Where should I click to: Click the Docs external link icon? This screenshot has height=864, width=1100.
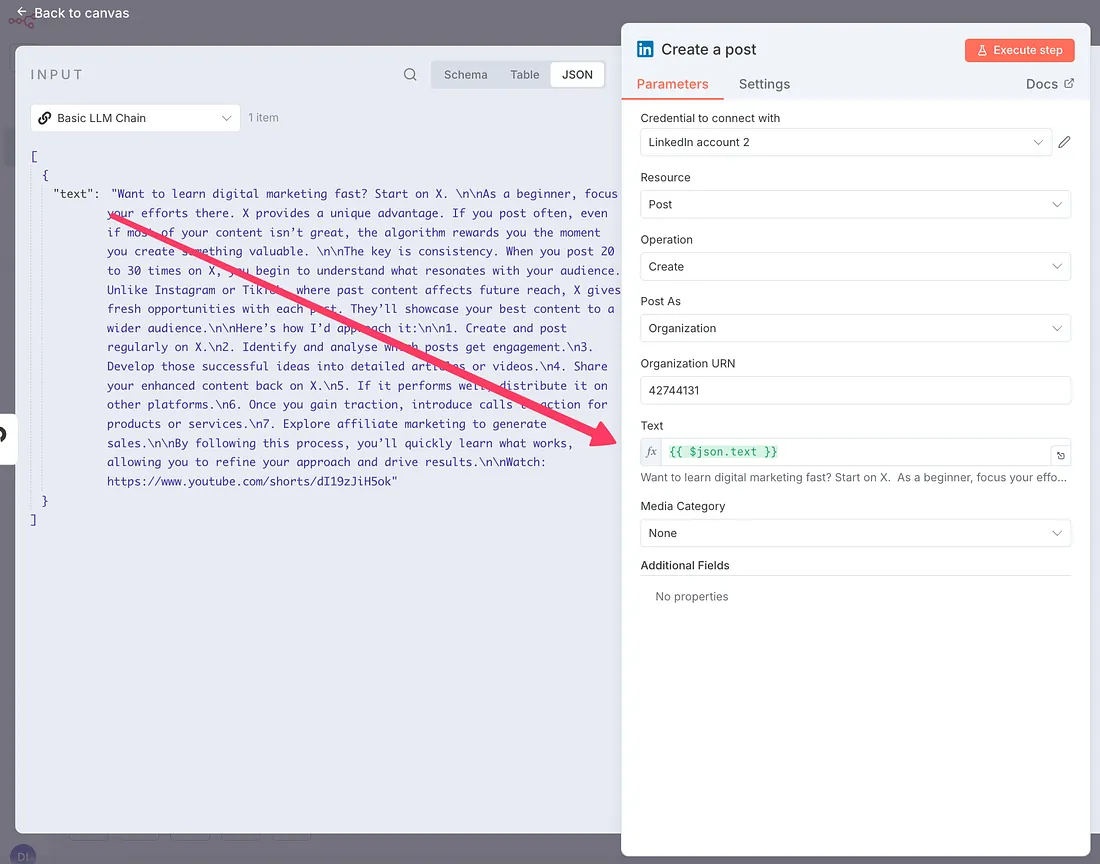point(1069,84)
